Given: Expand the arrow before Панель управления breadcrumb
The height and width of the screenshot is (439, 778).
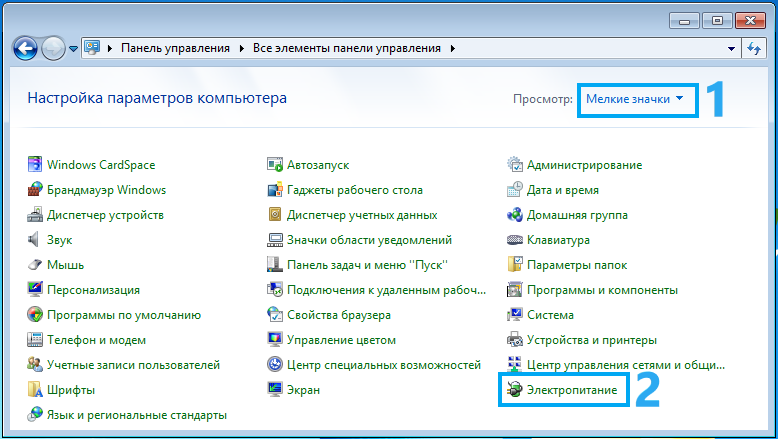Looking at the screenshot, I should tap(110, 49).
